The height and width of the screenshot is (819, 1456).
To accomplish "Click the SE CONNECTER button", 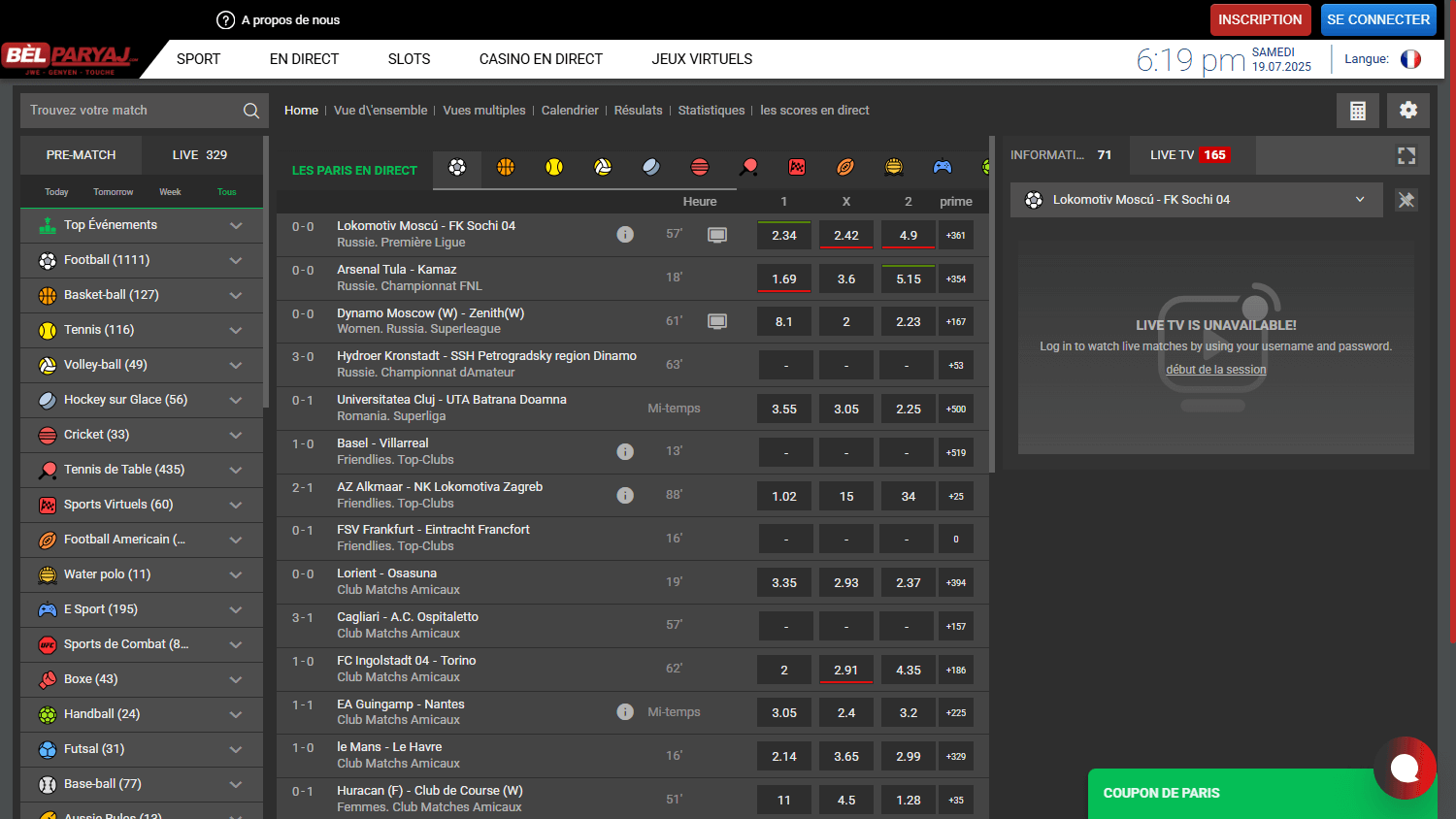I will pos(1378,19).
